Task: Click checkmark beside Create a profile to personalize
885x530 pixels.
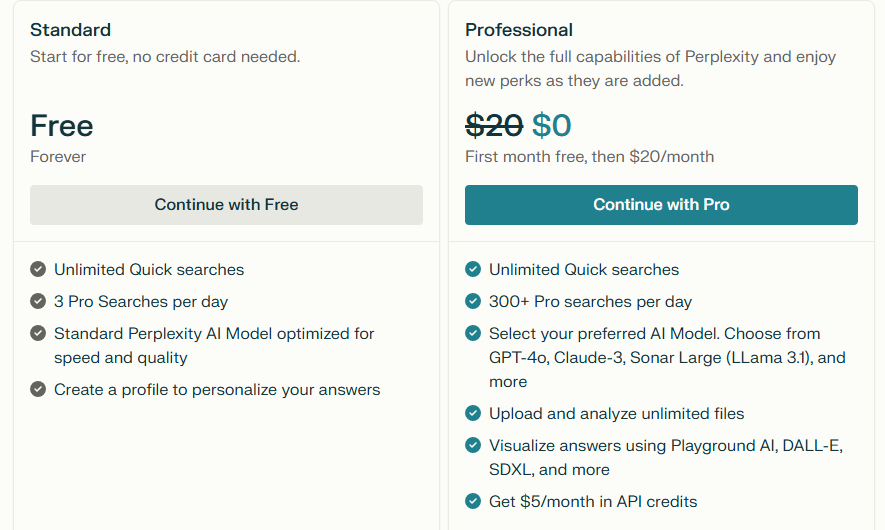Action: (38, 389)
